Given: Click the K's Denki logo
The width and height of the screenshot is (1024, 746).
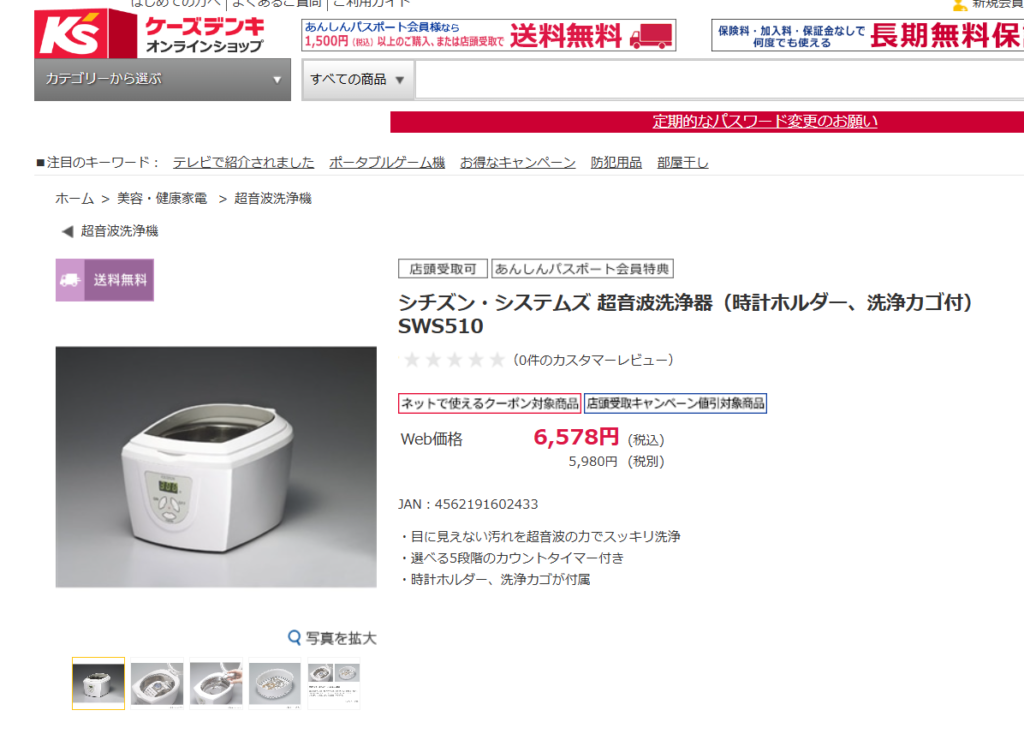Looking at the screenshot, I should pyautogui.click(x=150, y=33).
